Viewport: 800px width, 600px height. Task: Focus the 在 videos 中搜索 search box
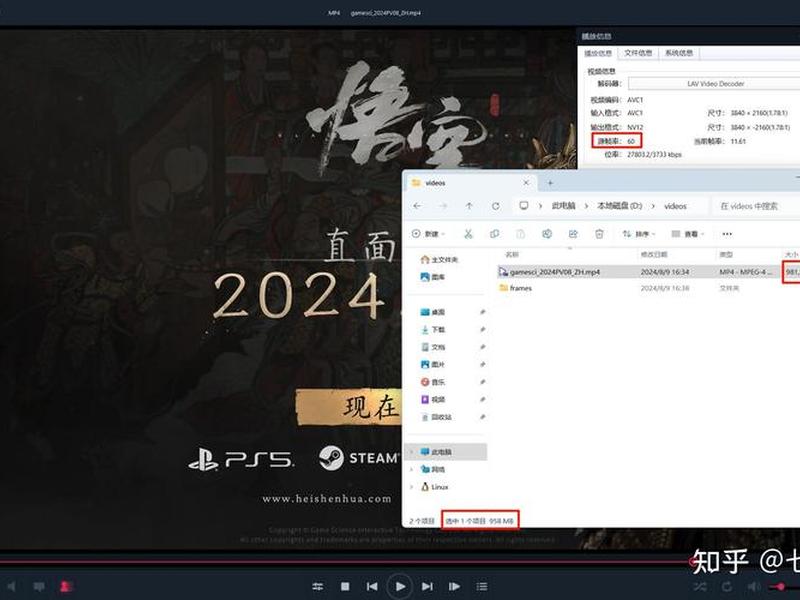pos(756,206)
